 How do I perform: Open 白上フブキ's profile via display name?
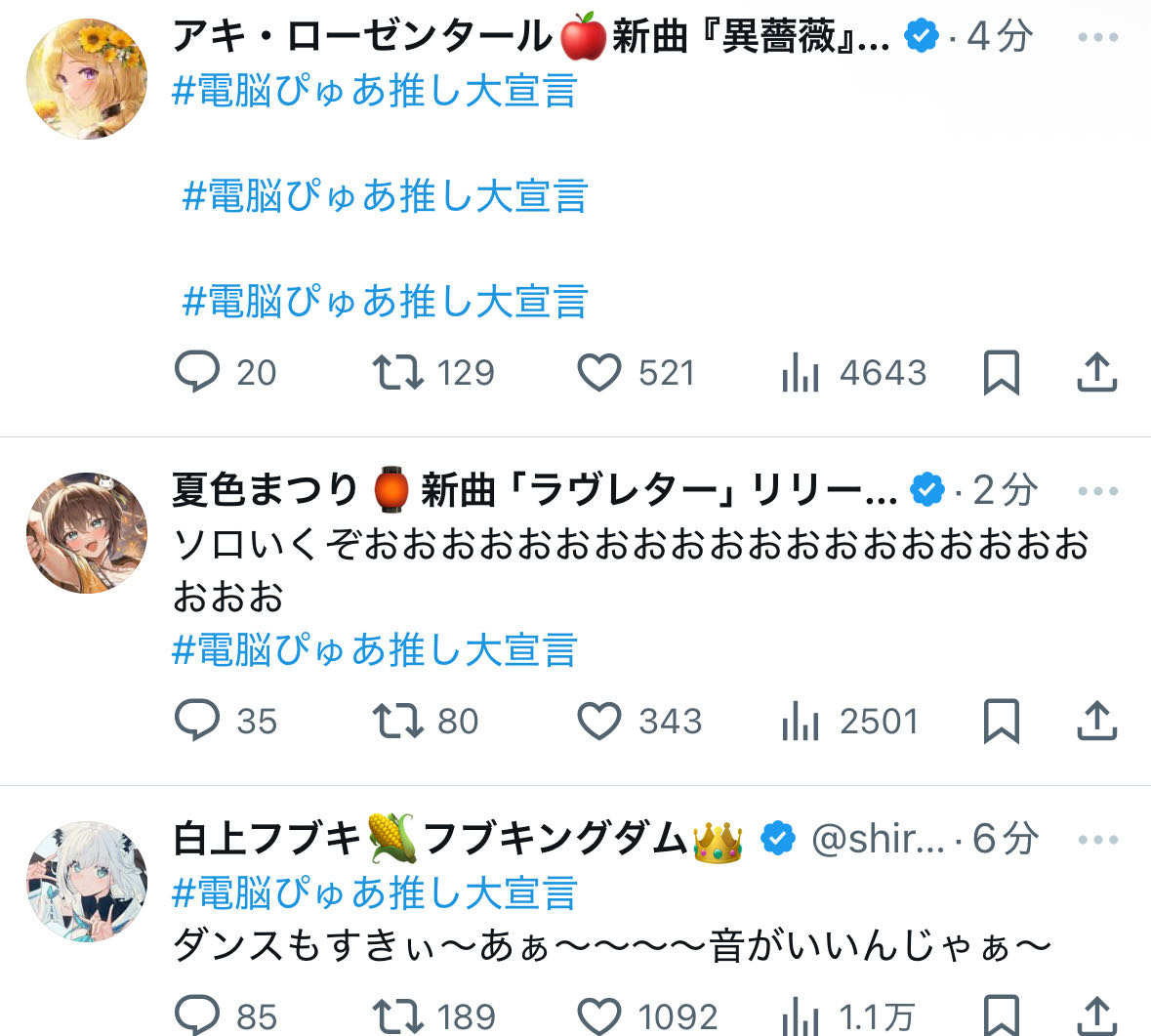[457, 839]
